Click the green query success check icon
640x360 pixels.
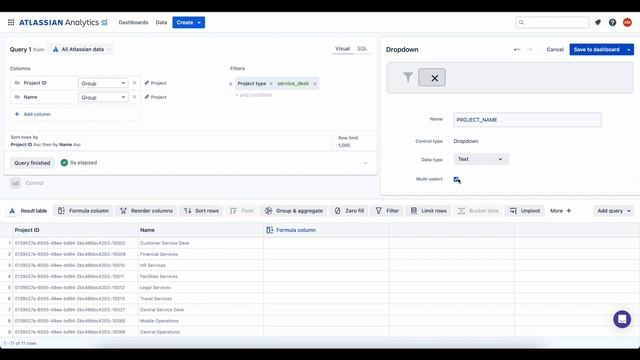click(64, 162)
